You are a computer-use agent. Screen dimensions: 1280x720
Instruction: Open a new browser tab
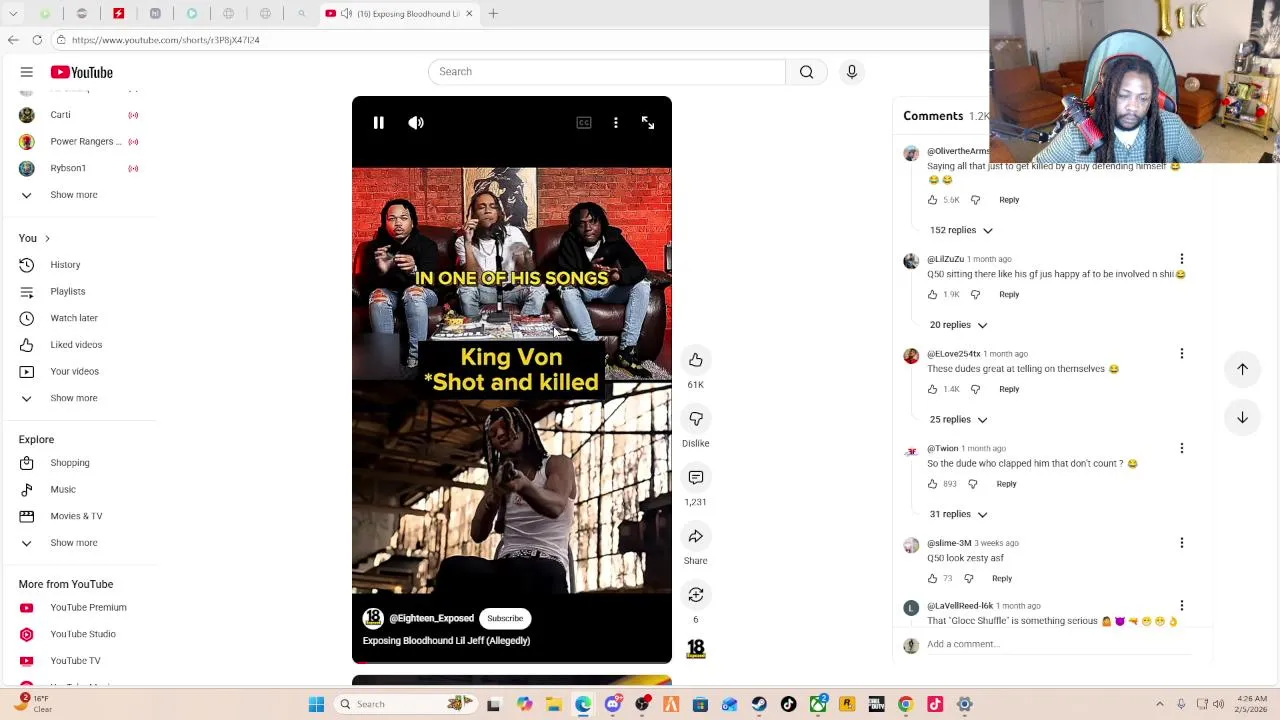[x=493, y=13]
